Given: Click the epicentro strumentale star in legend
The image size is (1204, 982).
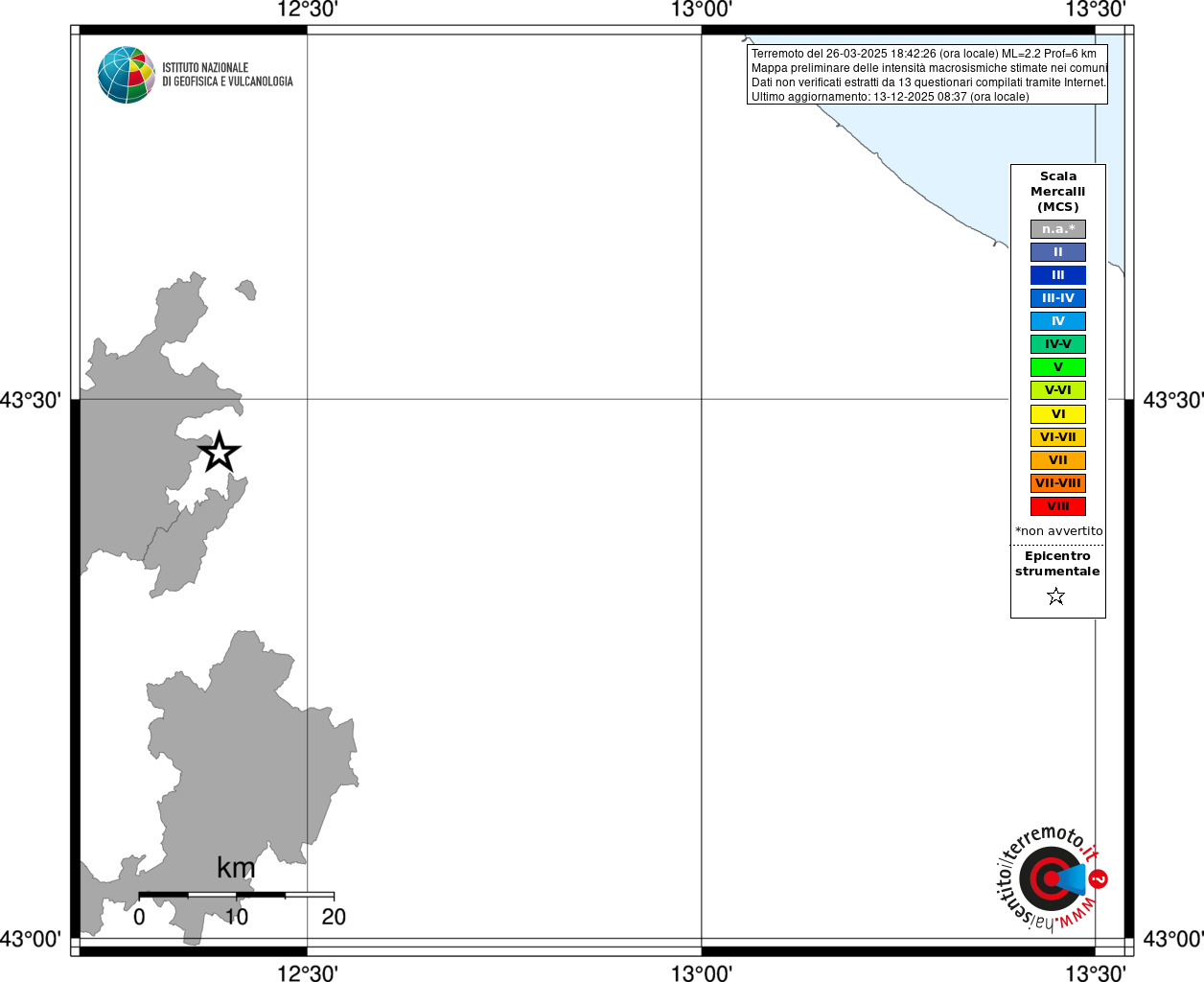Looking at the screenshot, I should coord(1056,596).
